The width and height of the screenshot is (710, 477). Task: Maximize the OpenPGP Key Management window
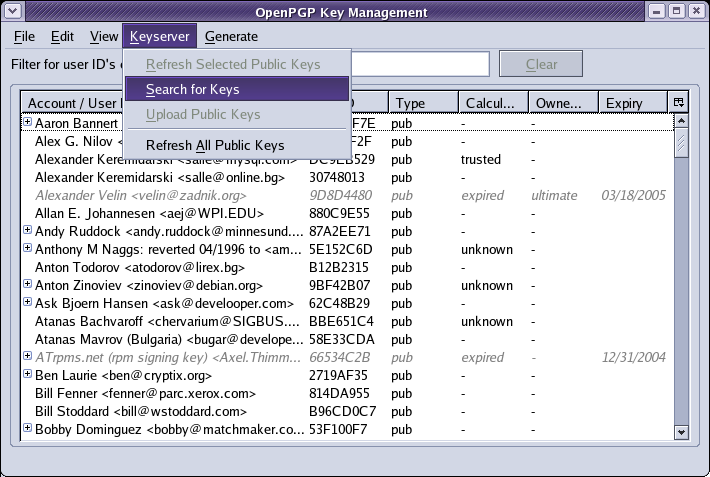point(676,11)
